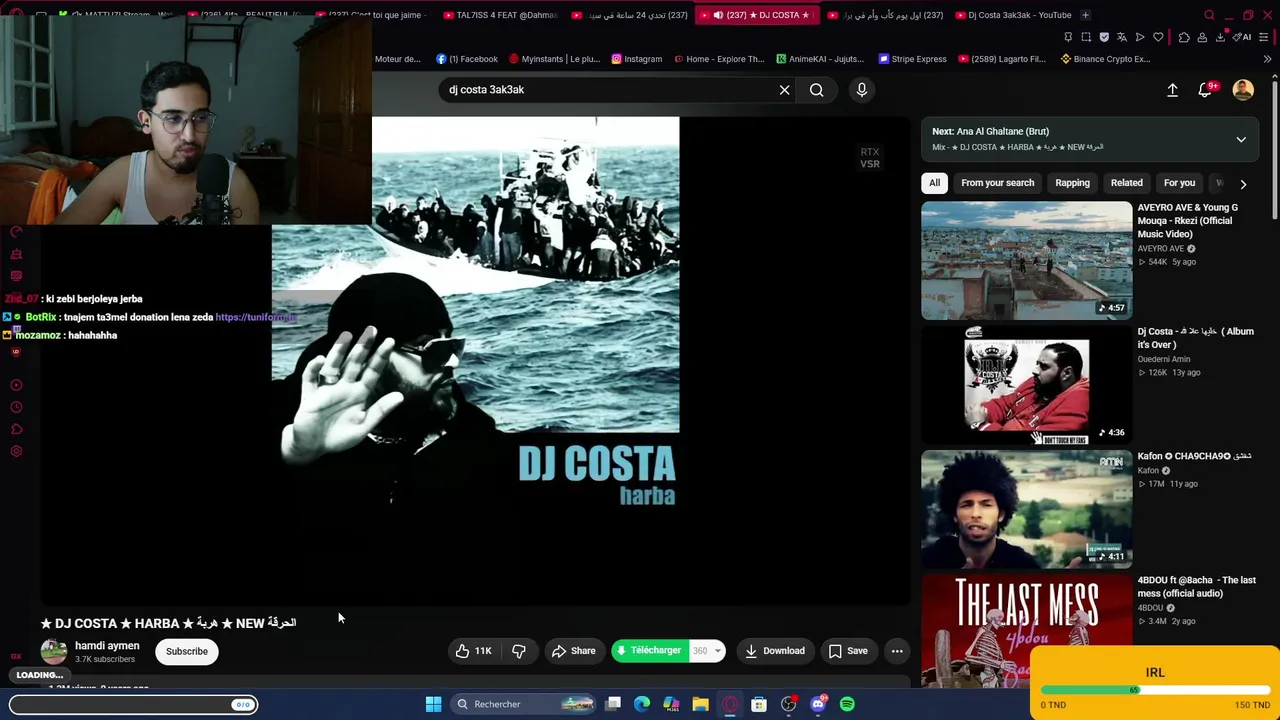The image size is (1280, 720).
Task: Click the browser pin icon in toolbar
Action: [1068, 37]
